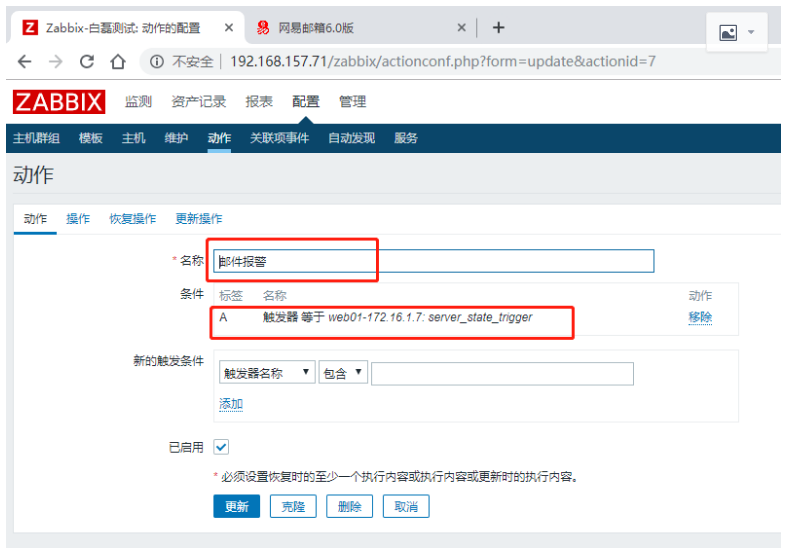Click the condition text web01-172.16.1.7: server_state_trigger

[x=430, y=317]
